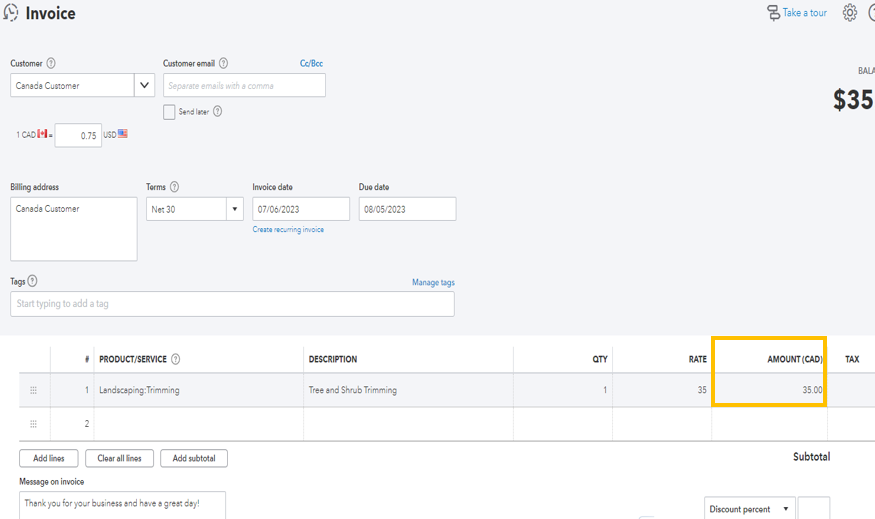
Task: Click the CAD exchange rate field
Action: tap(78, 135)
